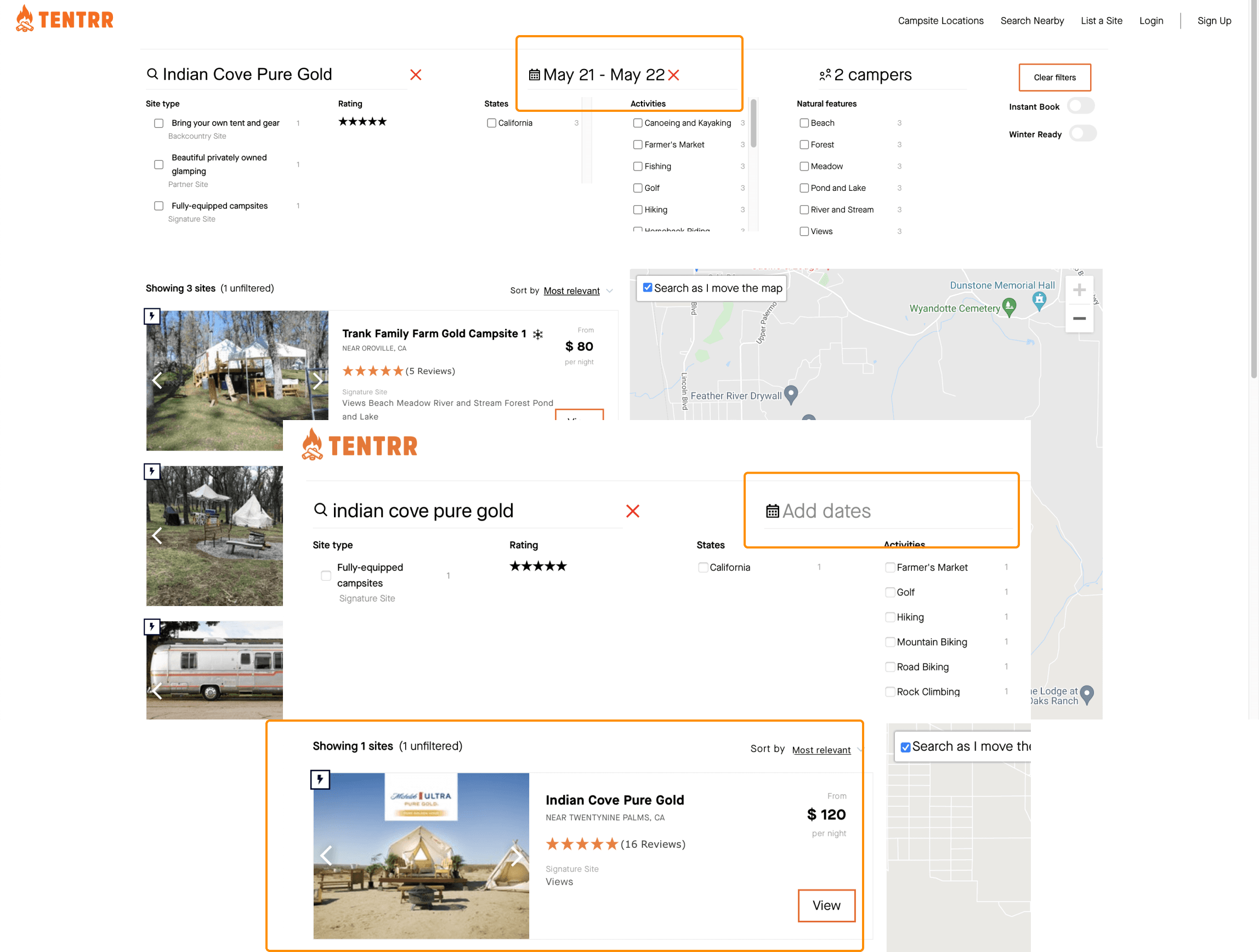This screenshot has width=1259, height=952.
Task: Uncheck Search as I move the map
Action: (647, 287)
